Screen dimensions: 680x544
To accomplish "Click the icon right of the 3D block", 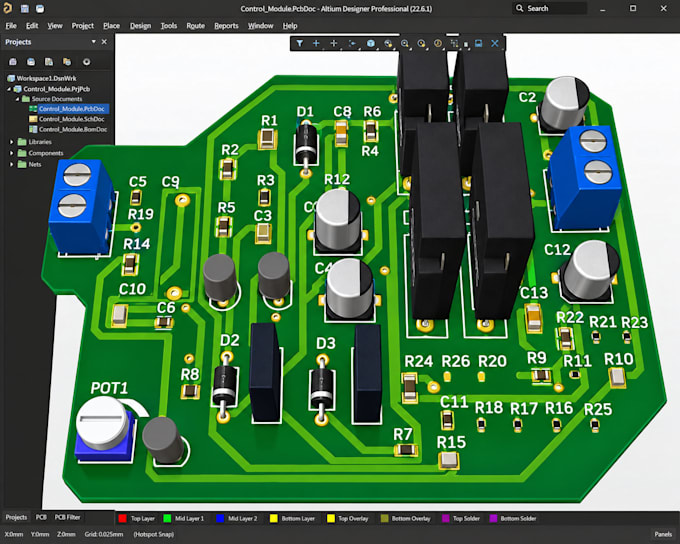I will click(x=388, y=43).
